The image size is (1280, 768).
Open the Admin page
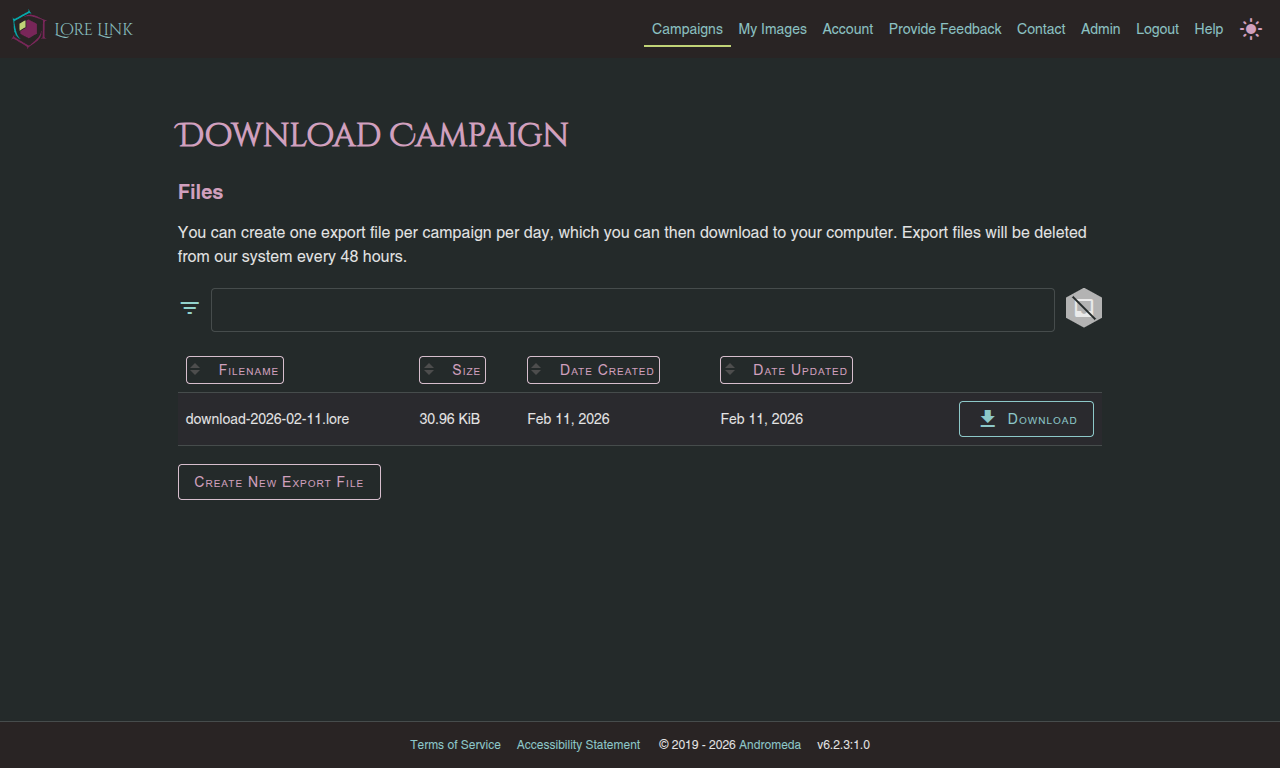coord(1100,29)
